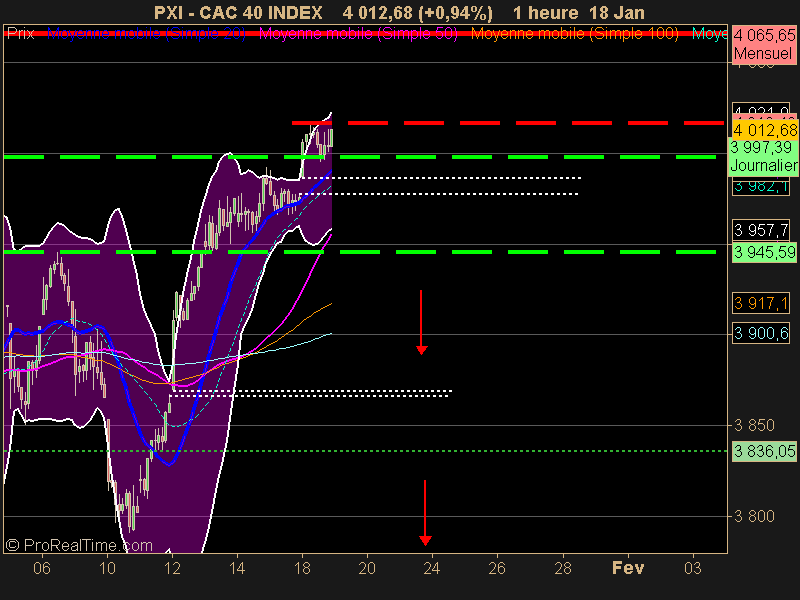Click the '3 800' price axis value
800x600 pixels.
[x=754, y=516]
